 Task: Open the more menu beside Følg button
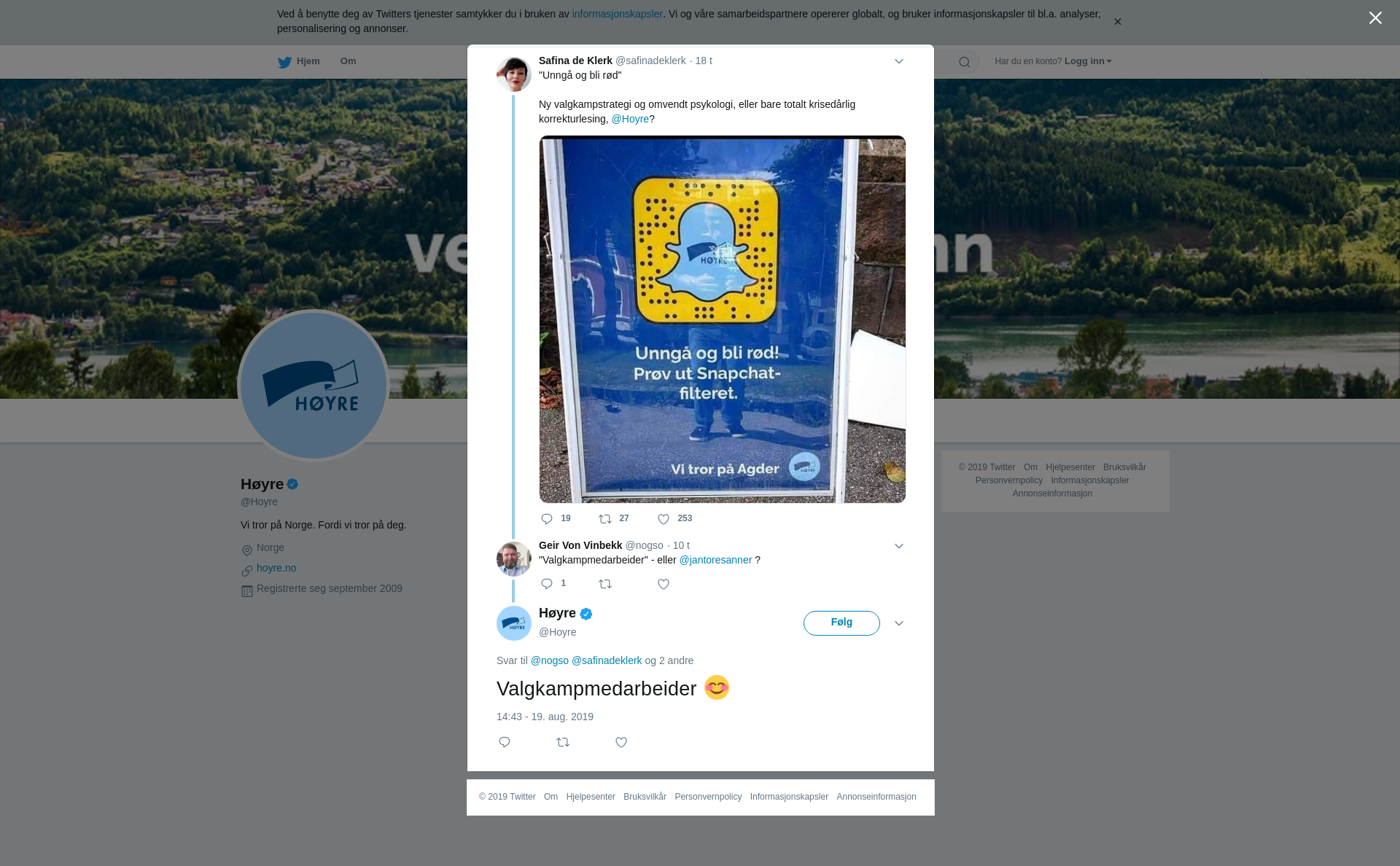(899, 623)
